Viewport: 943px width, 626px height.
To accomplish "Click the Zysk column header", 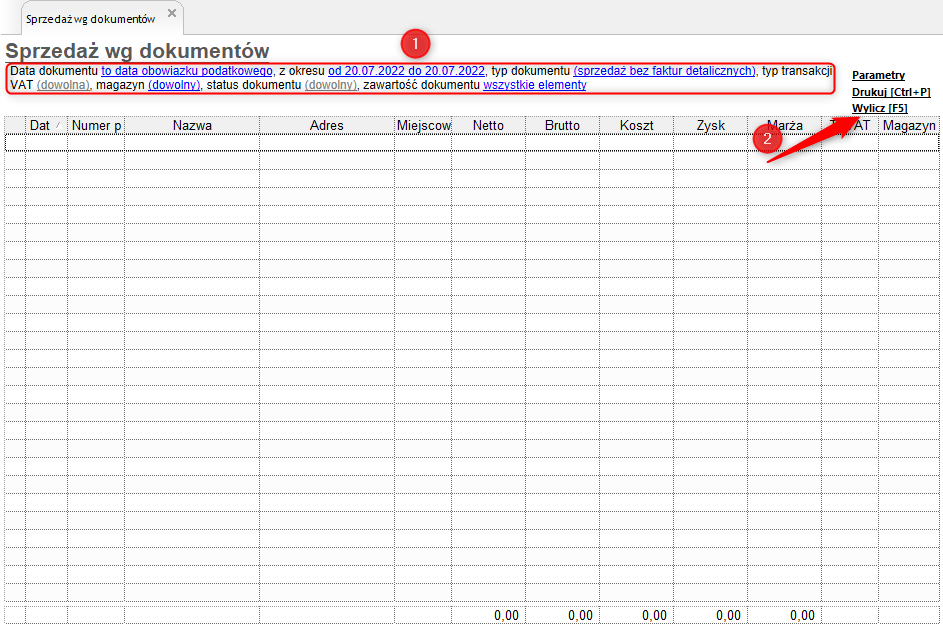I will (x=710, y=125).
